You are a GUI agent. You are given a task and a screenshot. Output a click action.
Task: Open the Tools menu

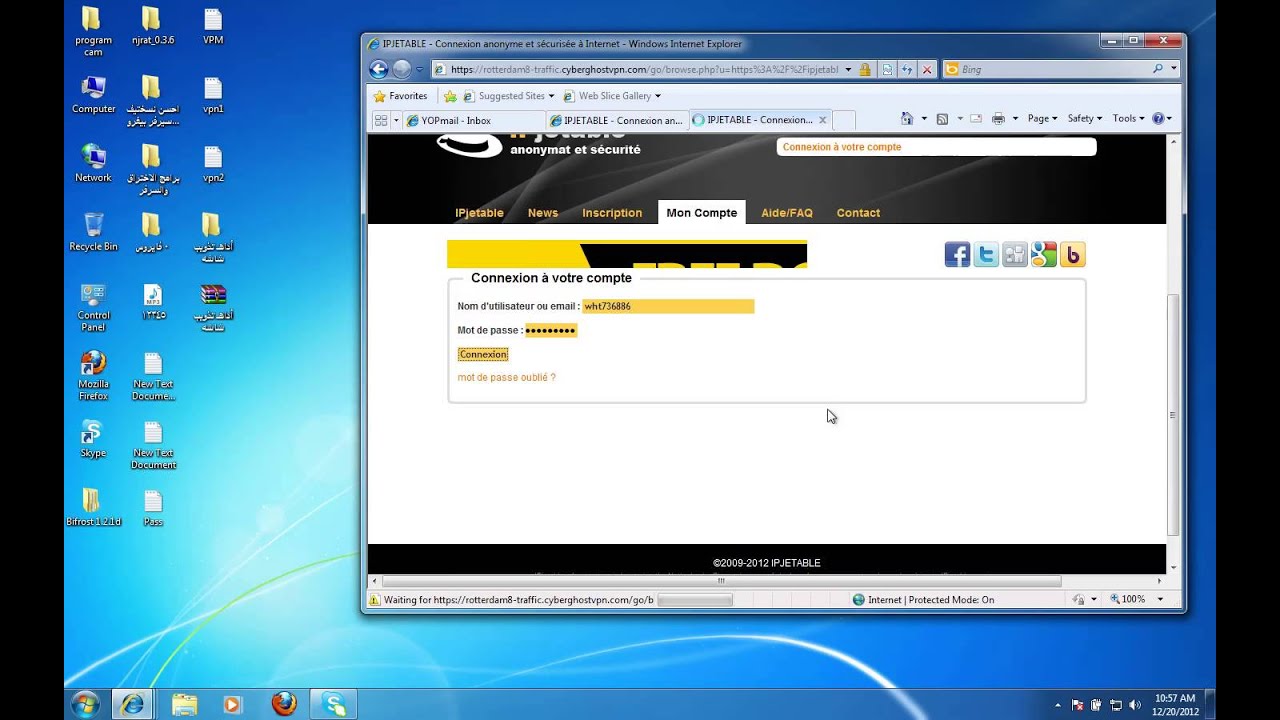click(1128, 118)
